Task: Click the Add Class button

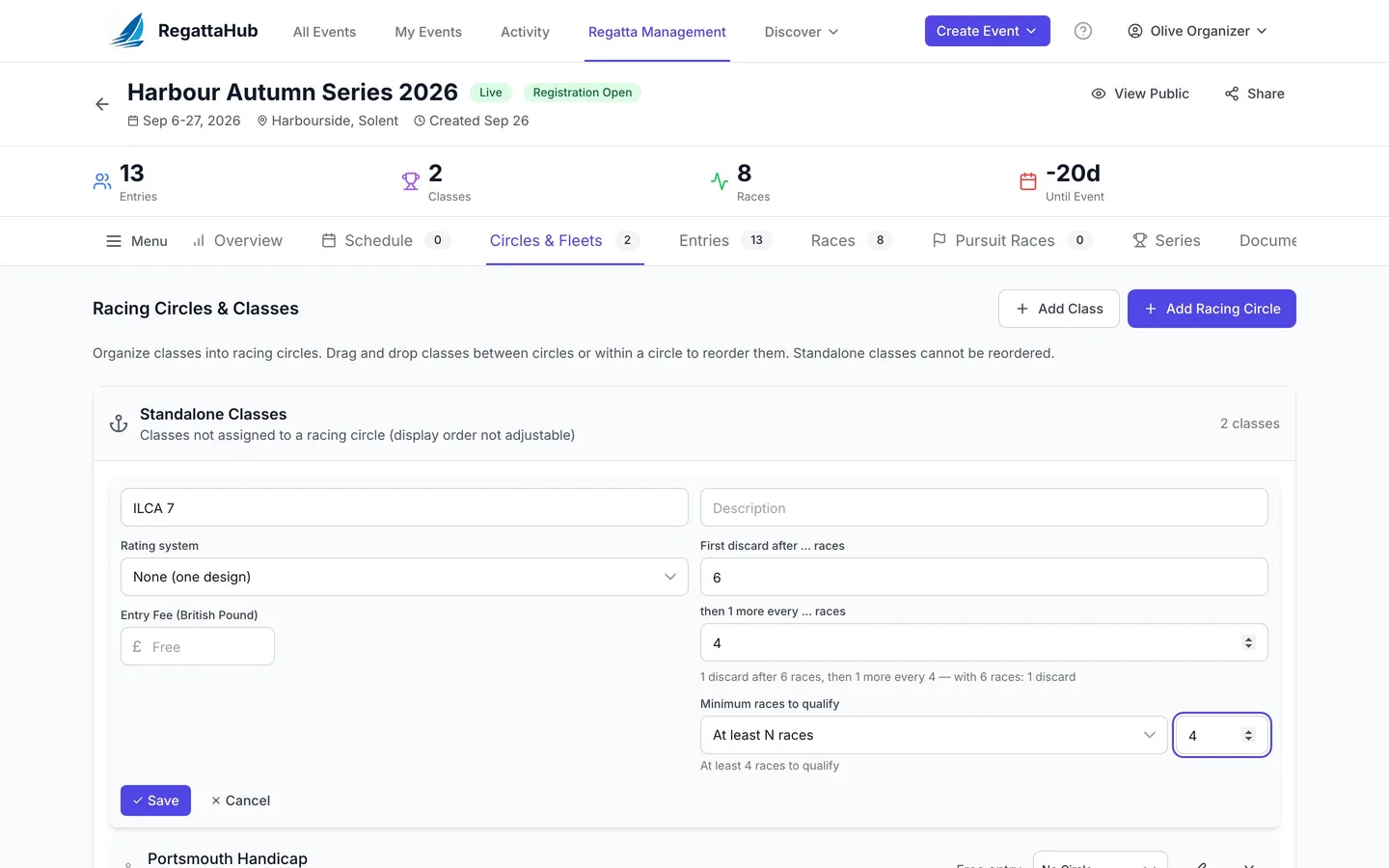Action: (x=1059, y=309)
